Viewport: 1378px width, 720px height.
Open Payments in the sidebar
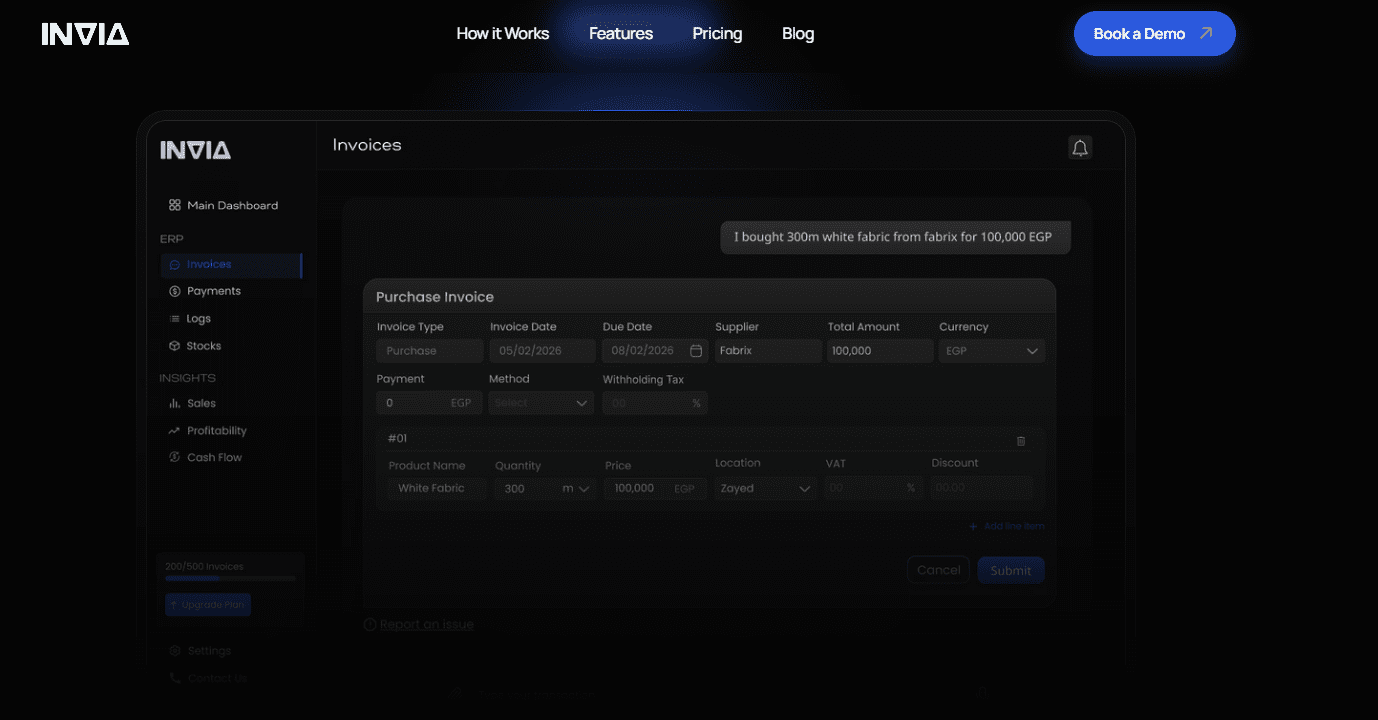(x=213, y=291)
